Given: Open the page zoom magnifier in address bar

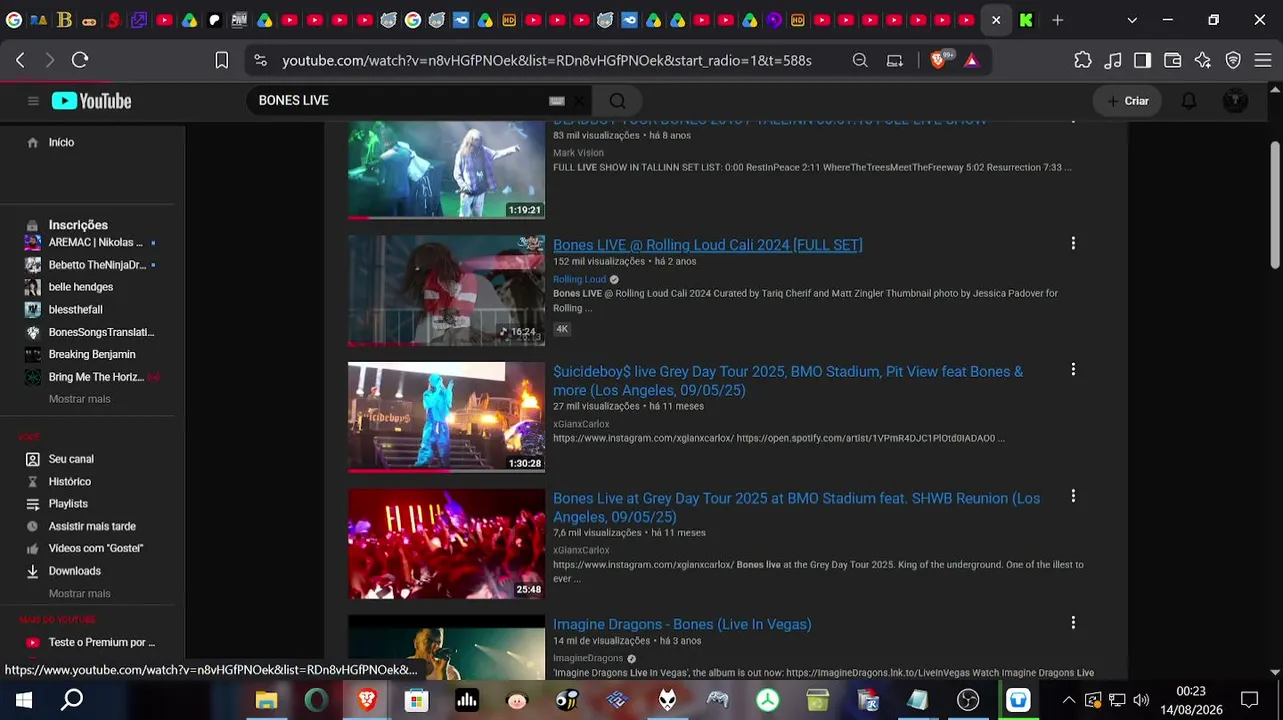Looking at the screenshot, I should point(860,61).
